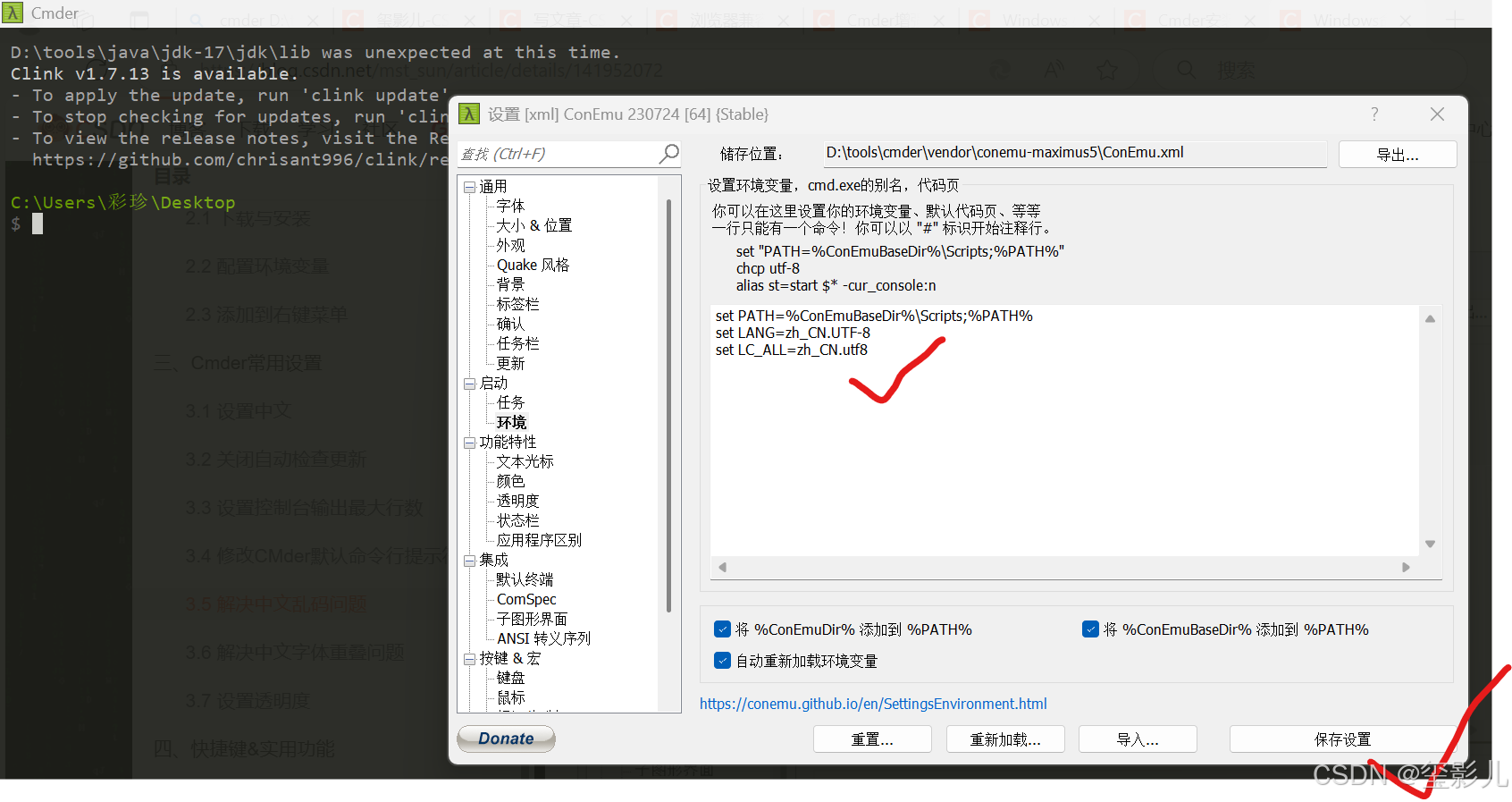This screenshot has height=802, width=1512.
Task: Open Quake 风格 settings page
Action: 533,265
